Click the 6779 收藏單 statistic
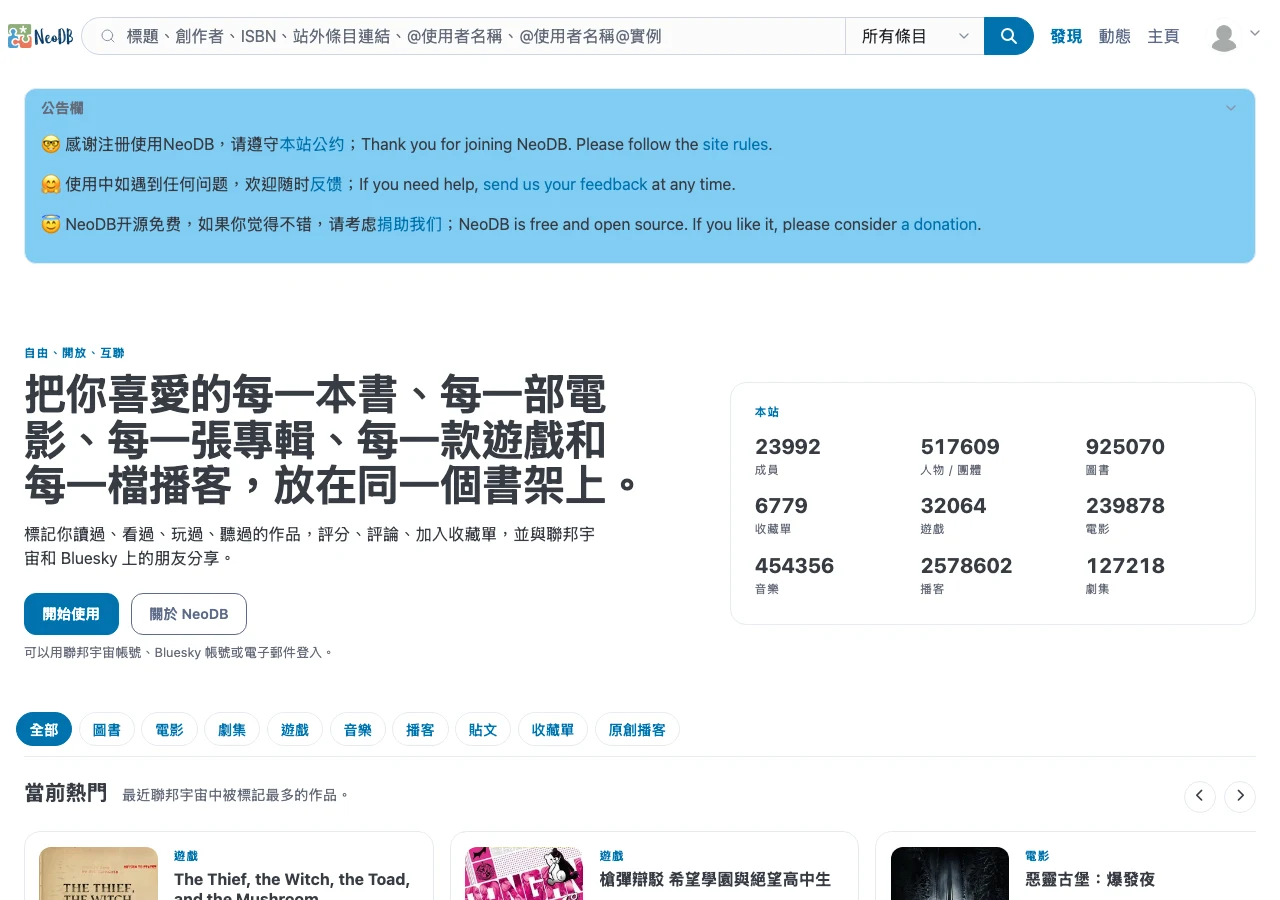Viewport: 1280px width, 900px height. pyautogui.click(x=781, y=515)
